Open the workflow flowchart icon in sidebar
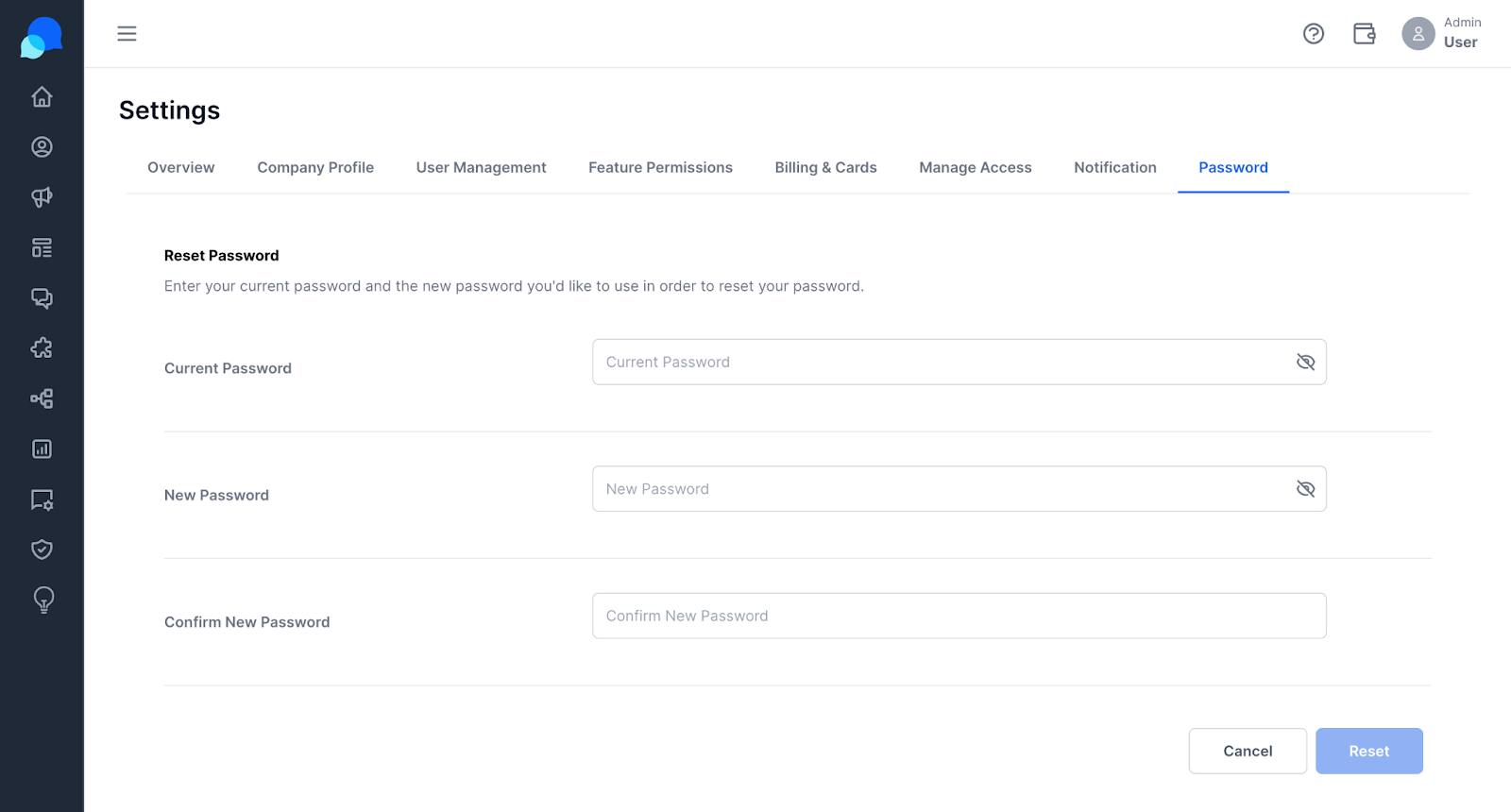Image resolution: width=1511 pixels, height=812 pixels. point(42,398)
